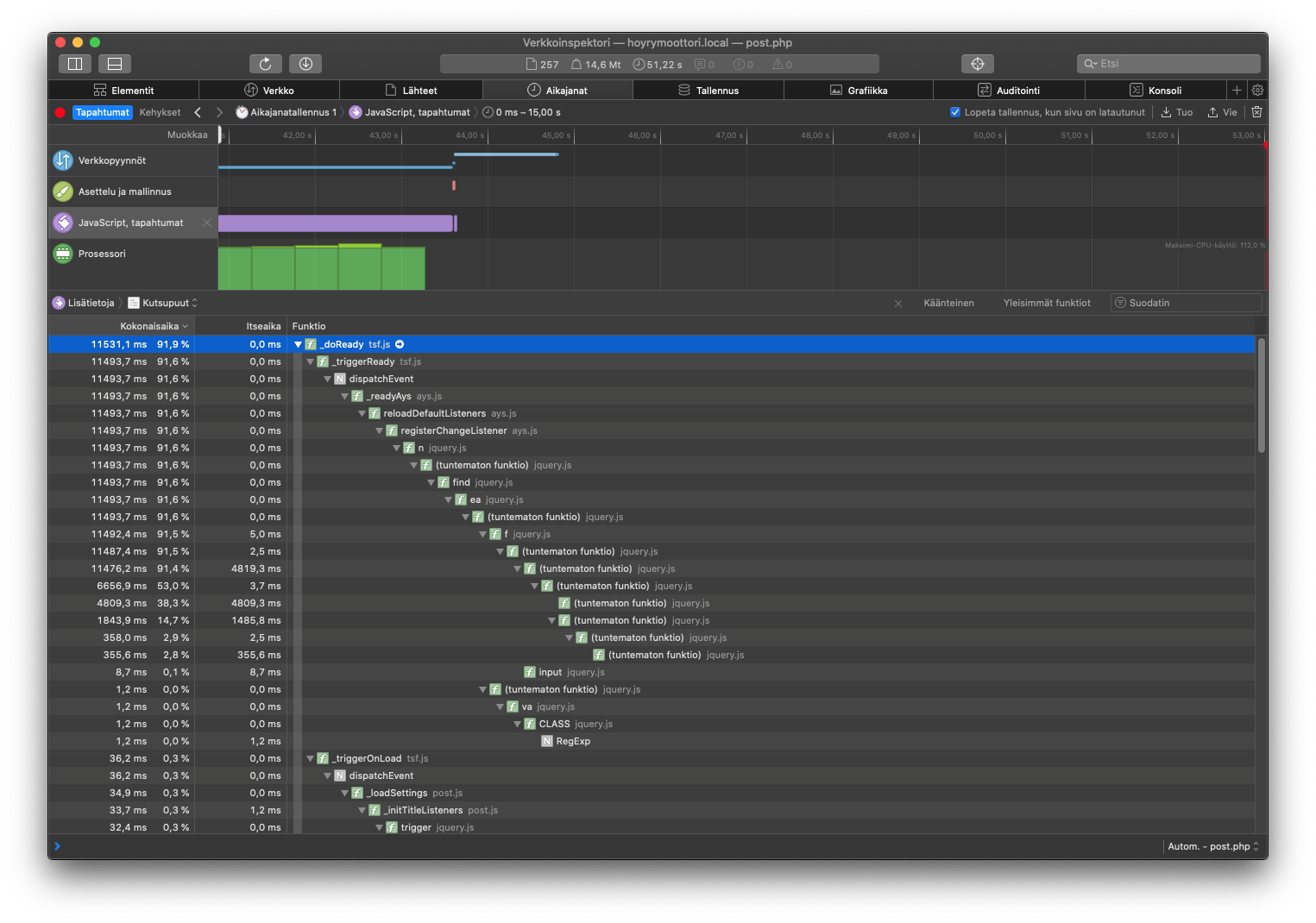Toggle the Yleisimmät funktiot option
The width and height of the screenshot is (1316, 923).
click(1047, 303)
